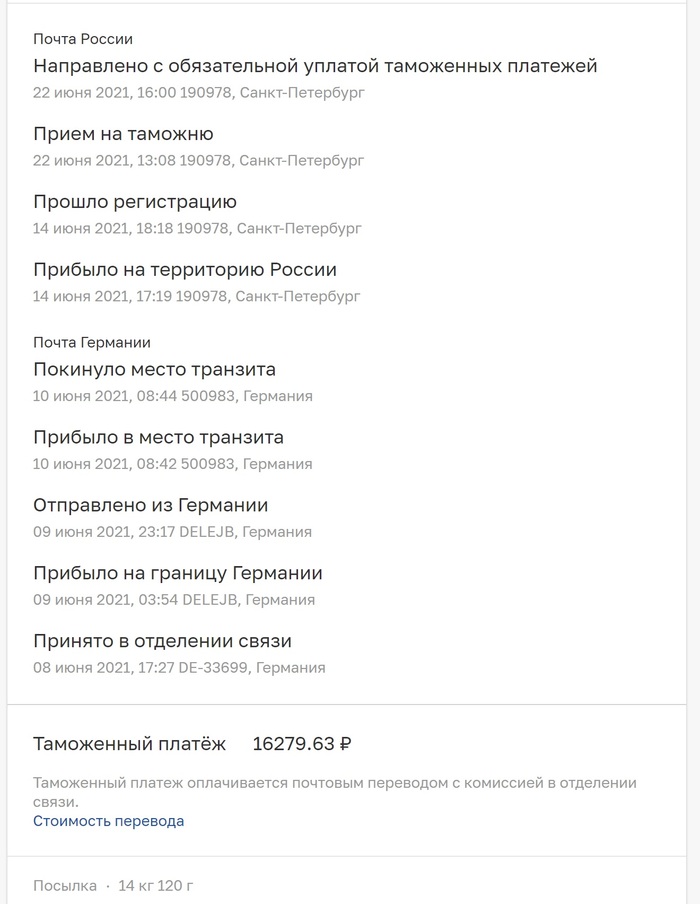Viewport: 700px width, 904px height.
Task: Click the 08 июня 2021, 17:27 DE-33699 timestamp
Action: coord(179,668)
